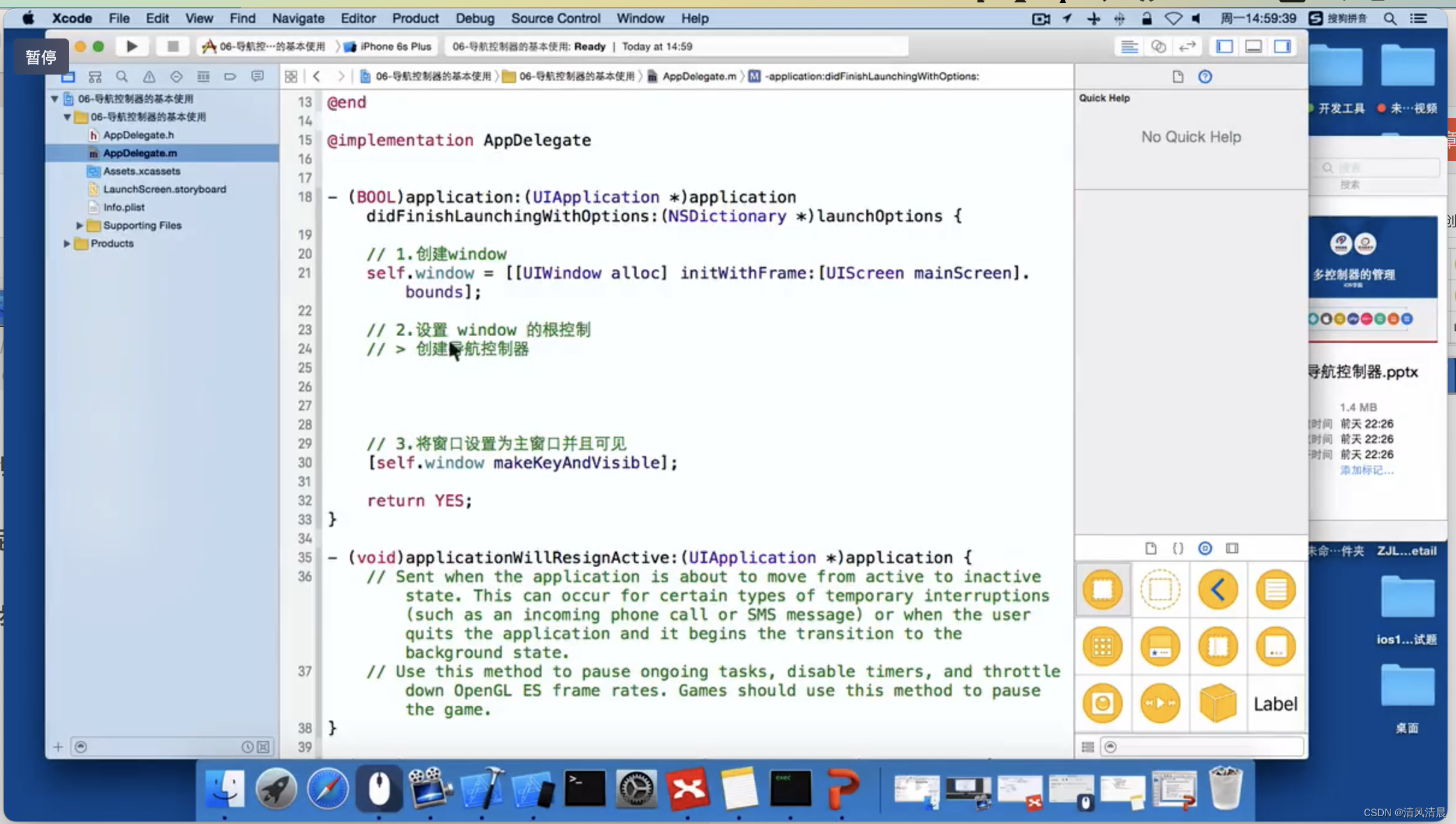The height and width of the screenshot is (824, 1456).
Task: Go forward in editor history
Action: [341, 76]
